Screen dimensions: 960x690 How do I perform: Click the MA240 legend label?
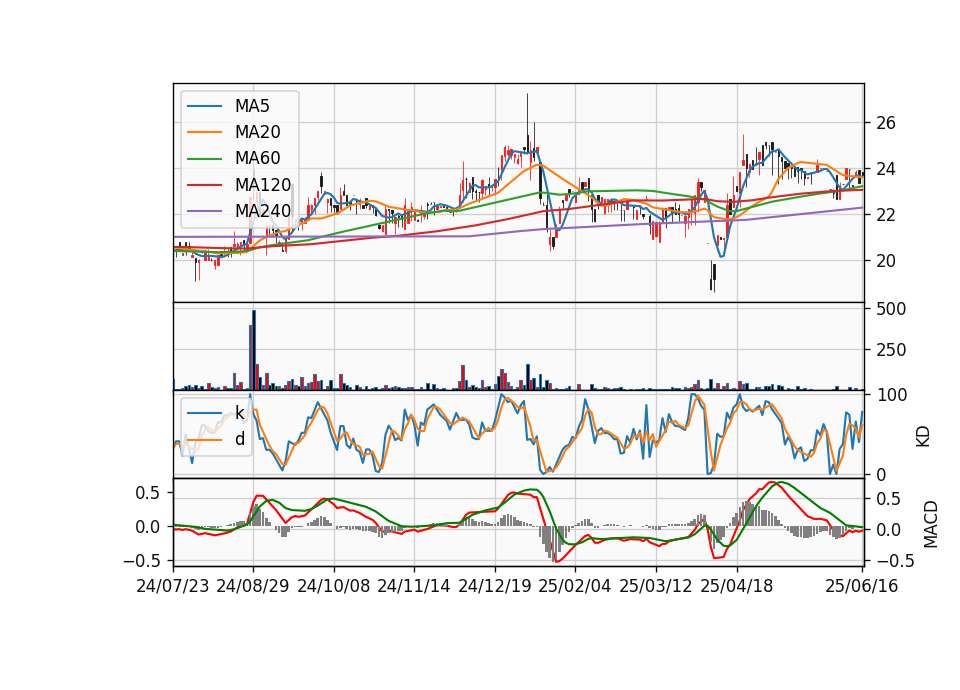pyautogui.click(x=263, y=211)
